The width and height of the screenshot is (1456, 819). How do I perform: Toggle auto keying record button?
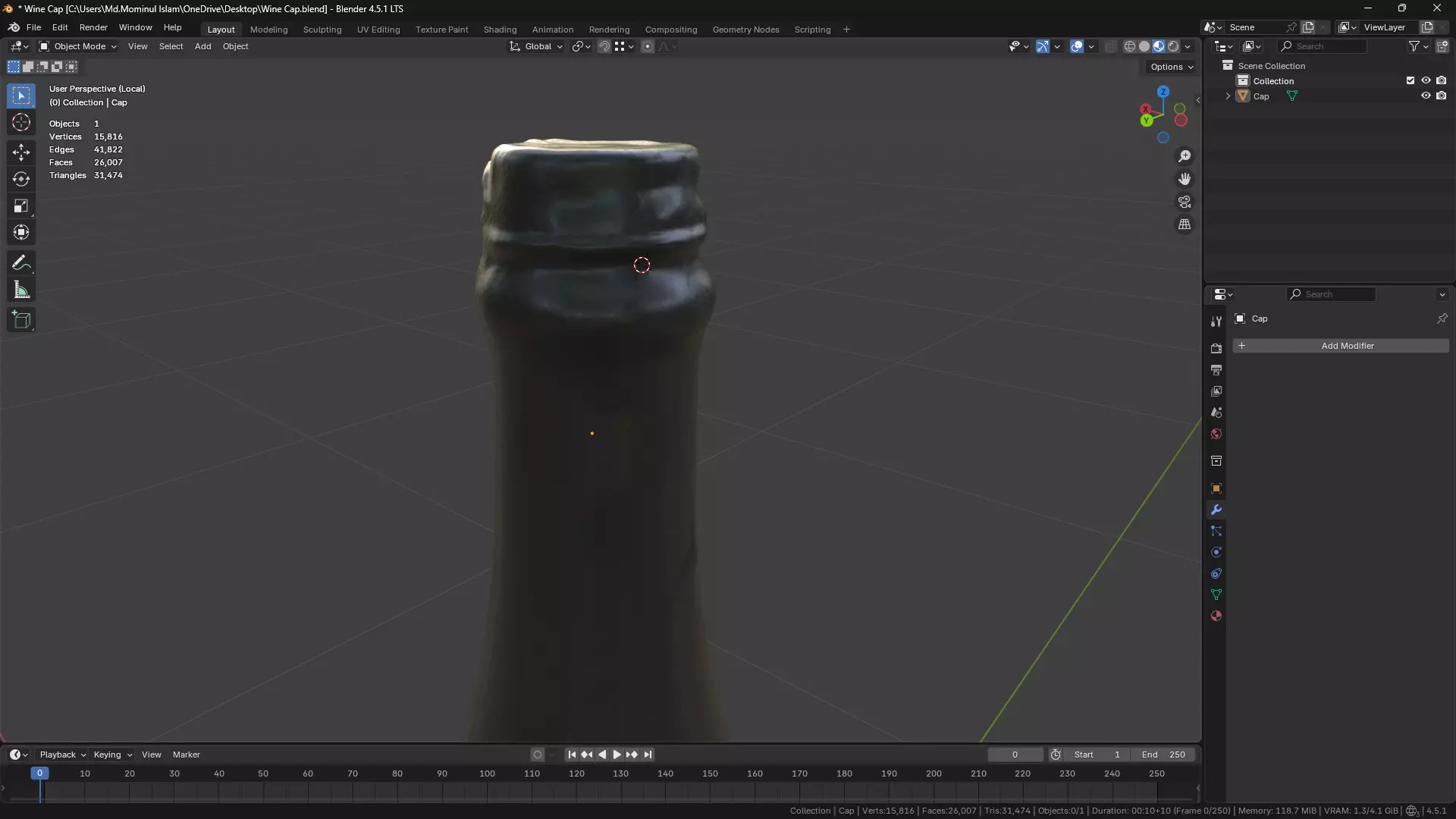click(x=538, y=755)
